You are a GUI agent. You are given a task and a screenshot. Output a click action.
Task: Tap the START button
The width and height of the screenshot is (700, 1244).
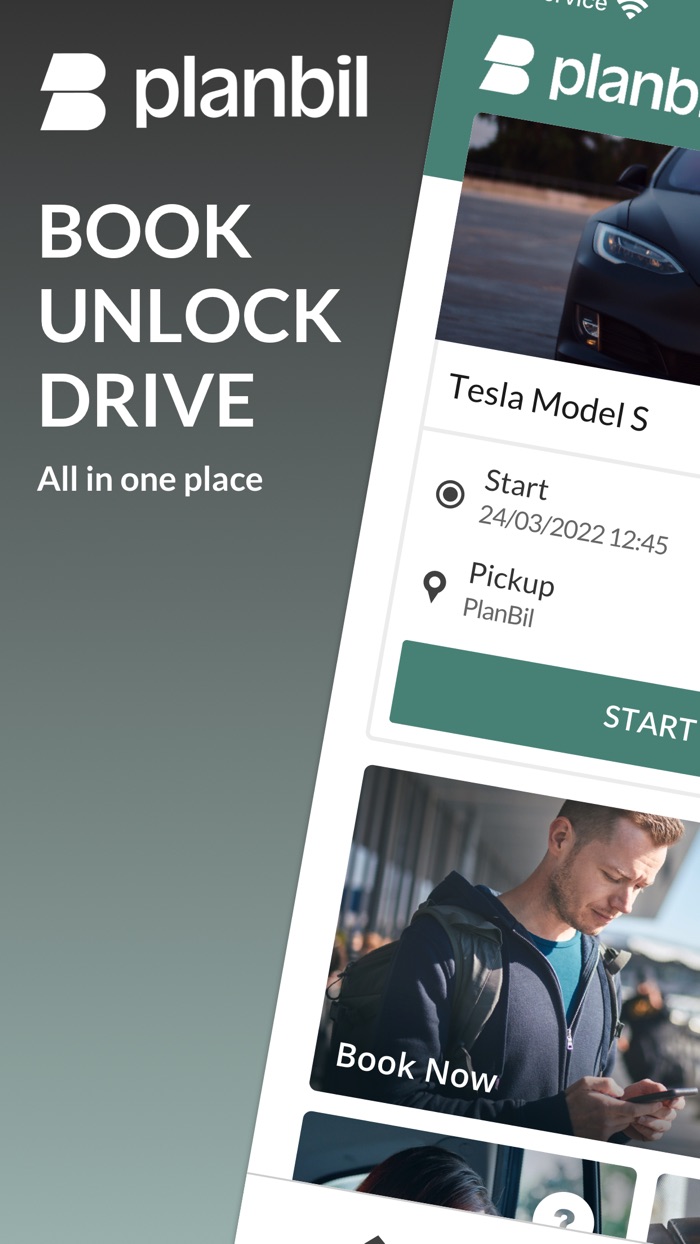coord(545,706)
